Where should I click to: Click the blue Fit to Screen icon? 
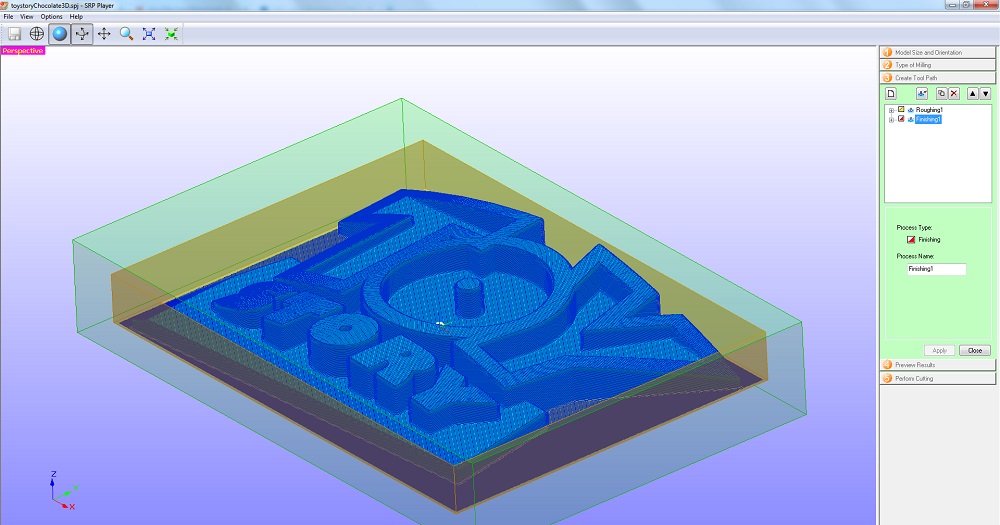tap(149, 34)
